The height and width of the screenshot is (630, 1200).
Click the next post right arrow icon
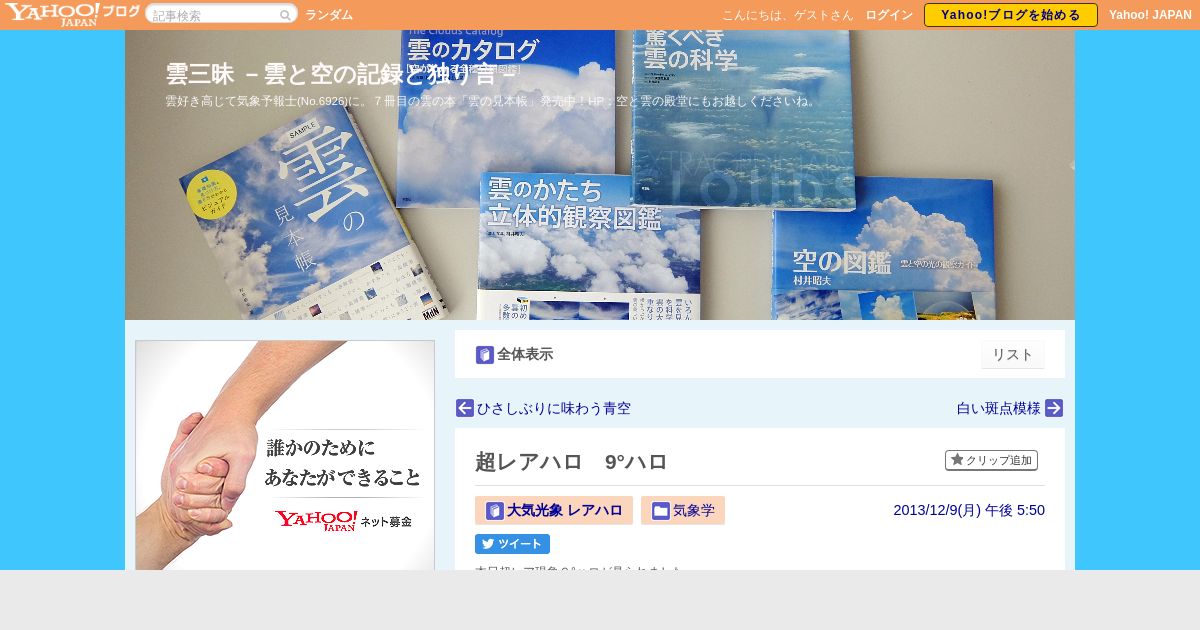pos(1054,408)
